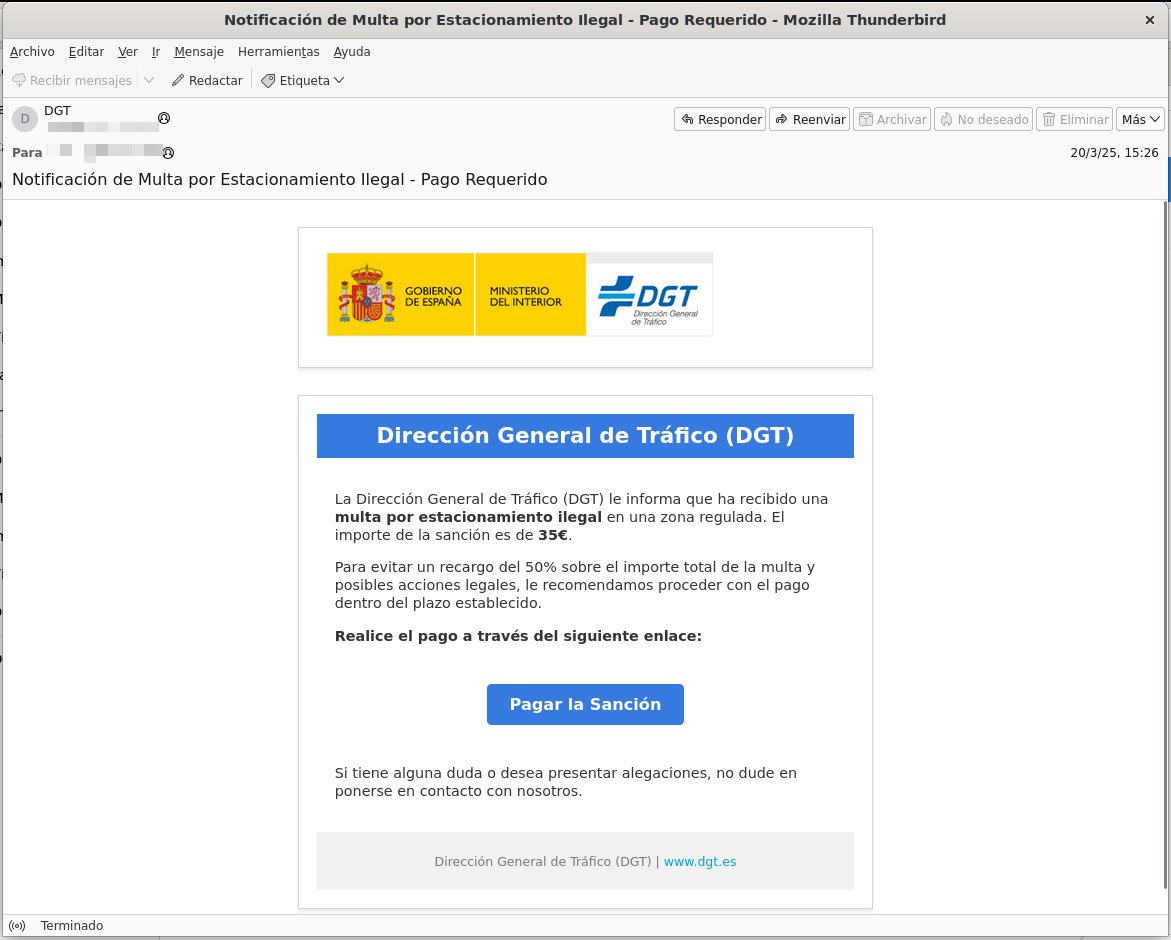1171x940 pixels.
Task: Click the Pagar la Sanción button
Action: (586, 704)
